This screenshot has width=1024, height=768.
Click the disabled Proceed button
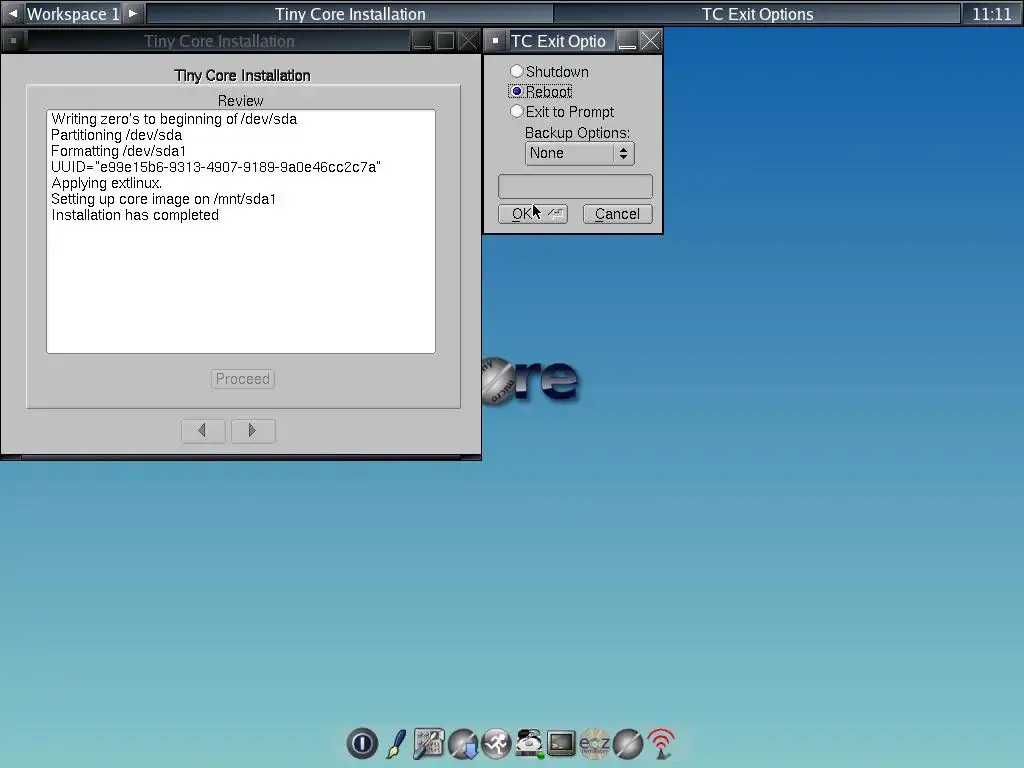pos(243,379)
